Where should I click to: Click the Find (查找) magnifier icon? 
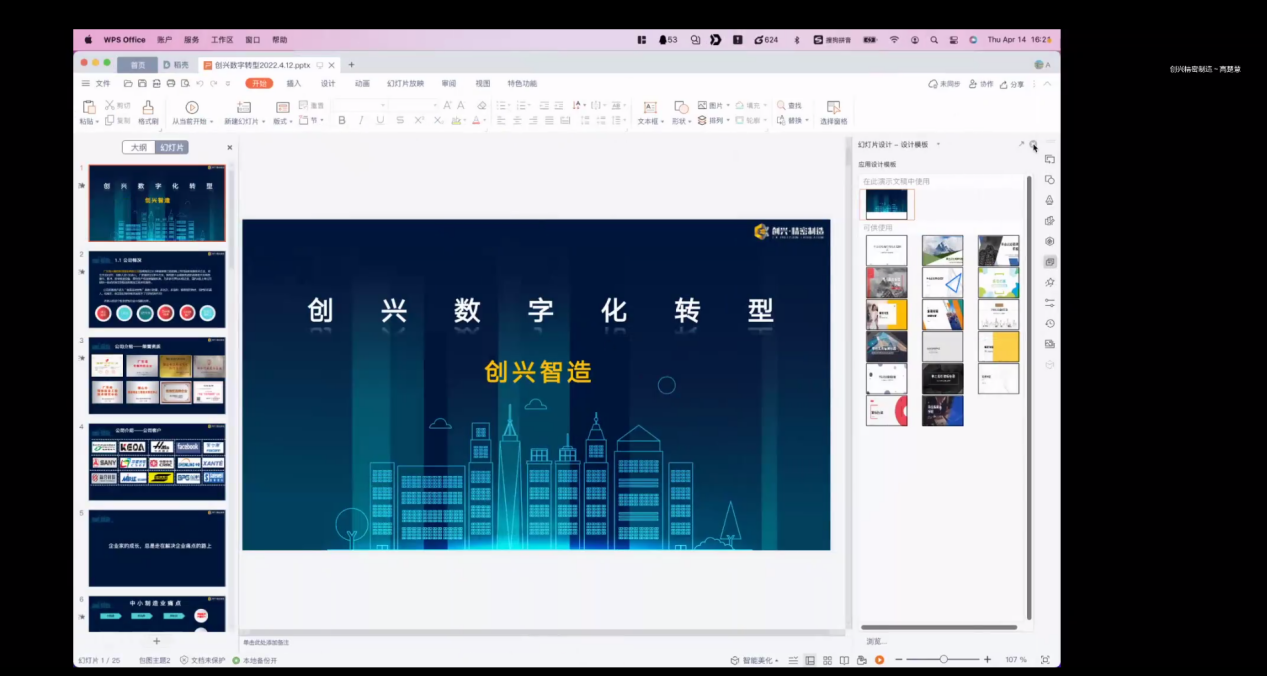781,105
